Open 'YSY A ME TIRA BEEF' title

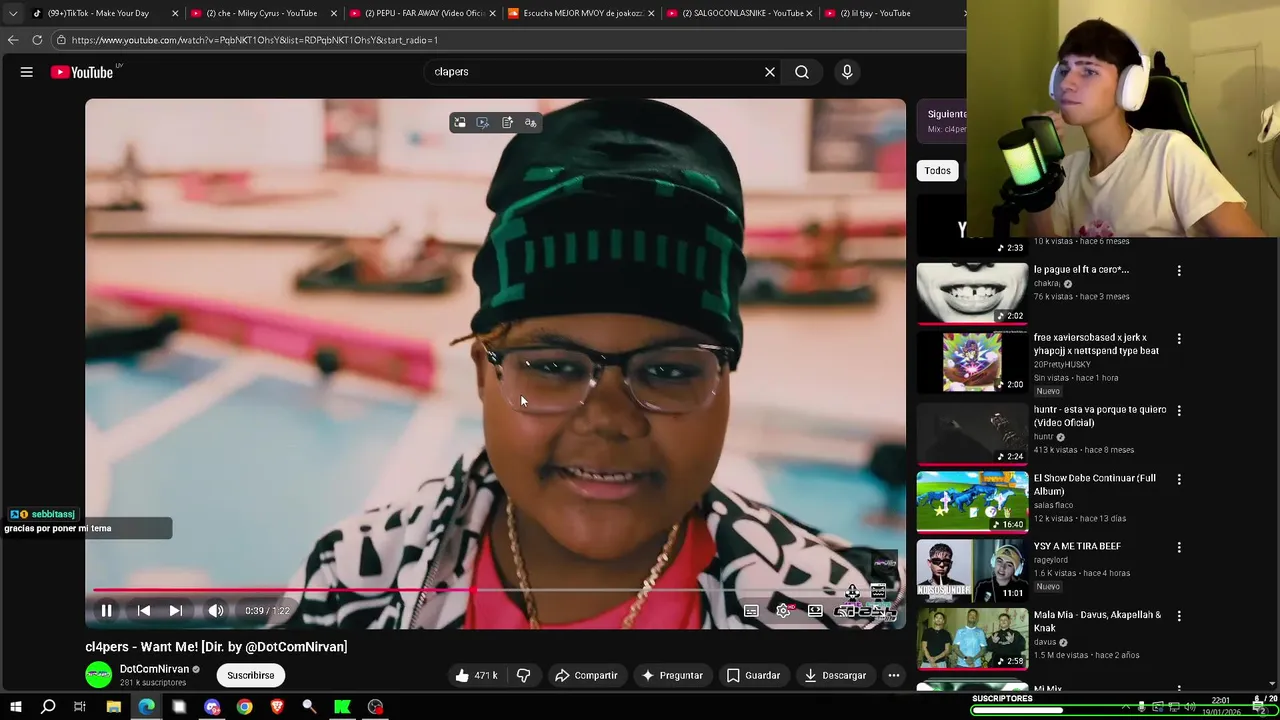tap(1077, 547)
